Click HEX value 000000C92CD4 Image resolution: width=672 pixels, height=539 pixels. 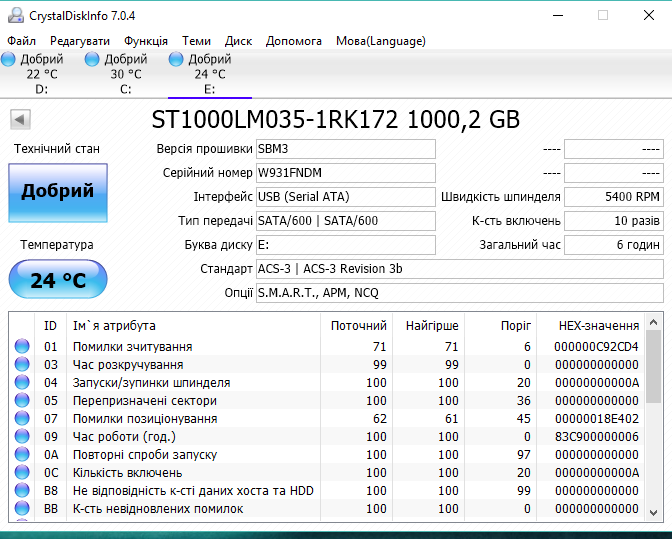596,346
